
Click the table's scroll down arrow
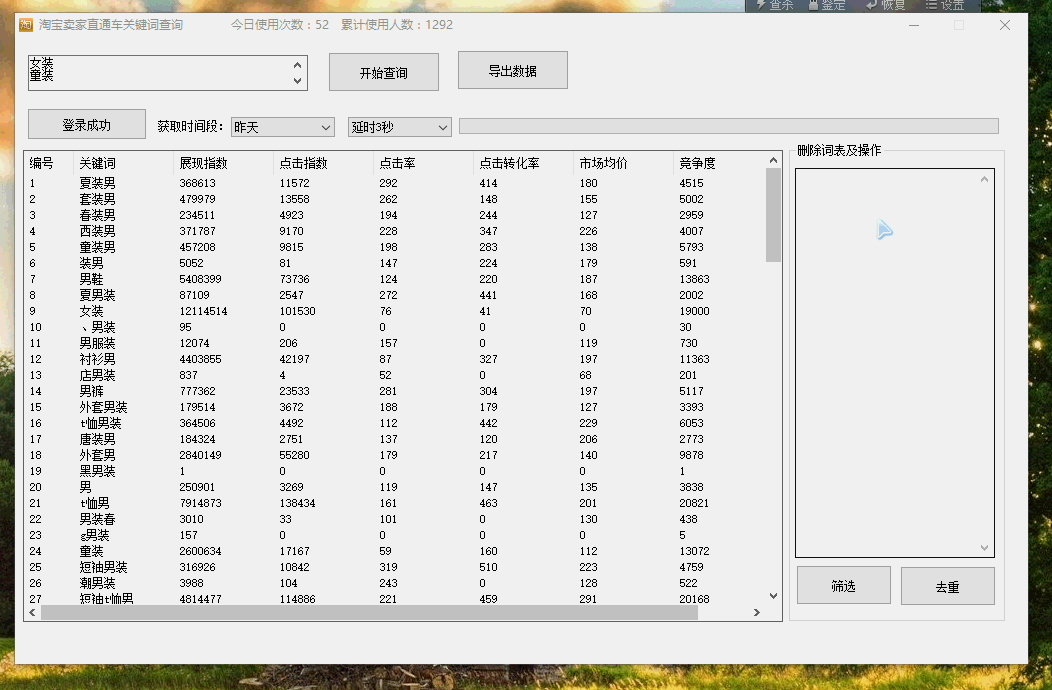773,596
